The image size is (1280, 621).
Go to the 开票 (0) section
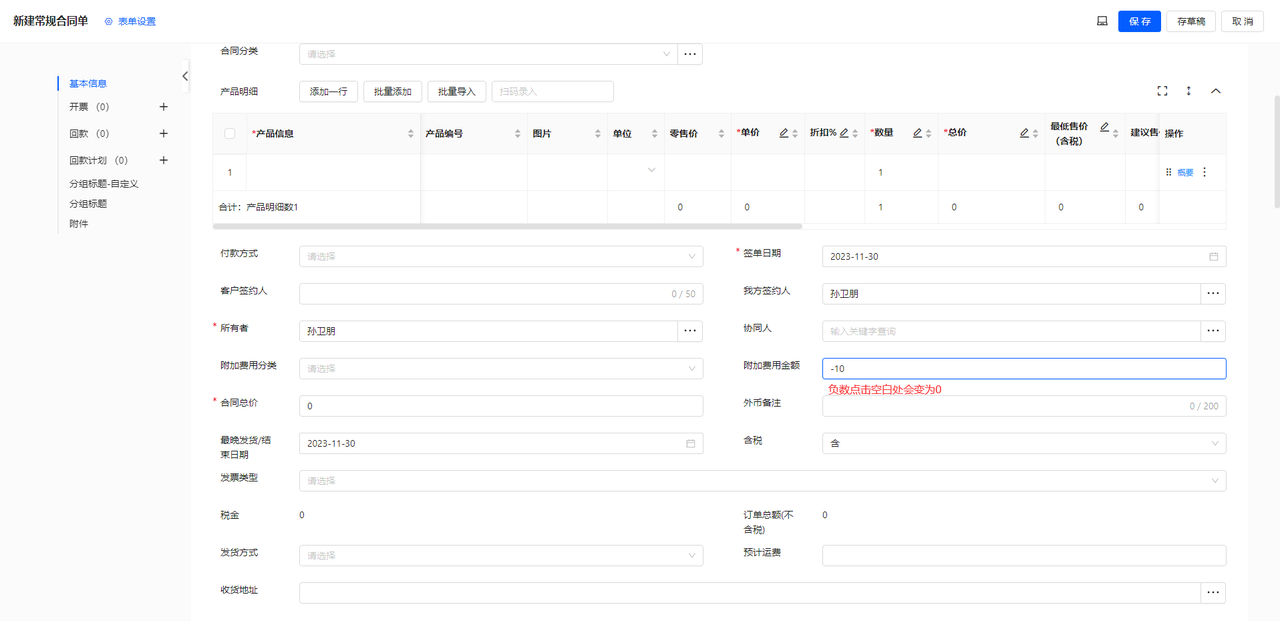coord(89,107)
